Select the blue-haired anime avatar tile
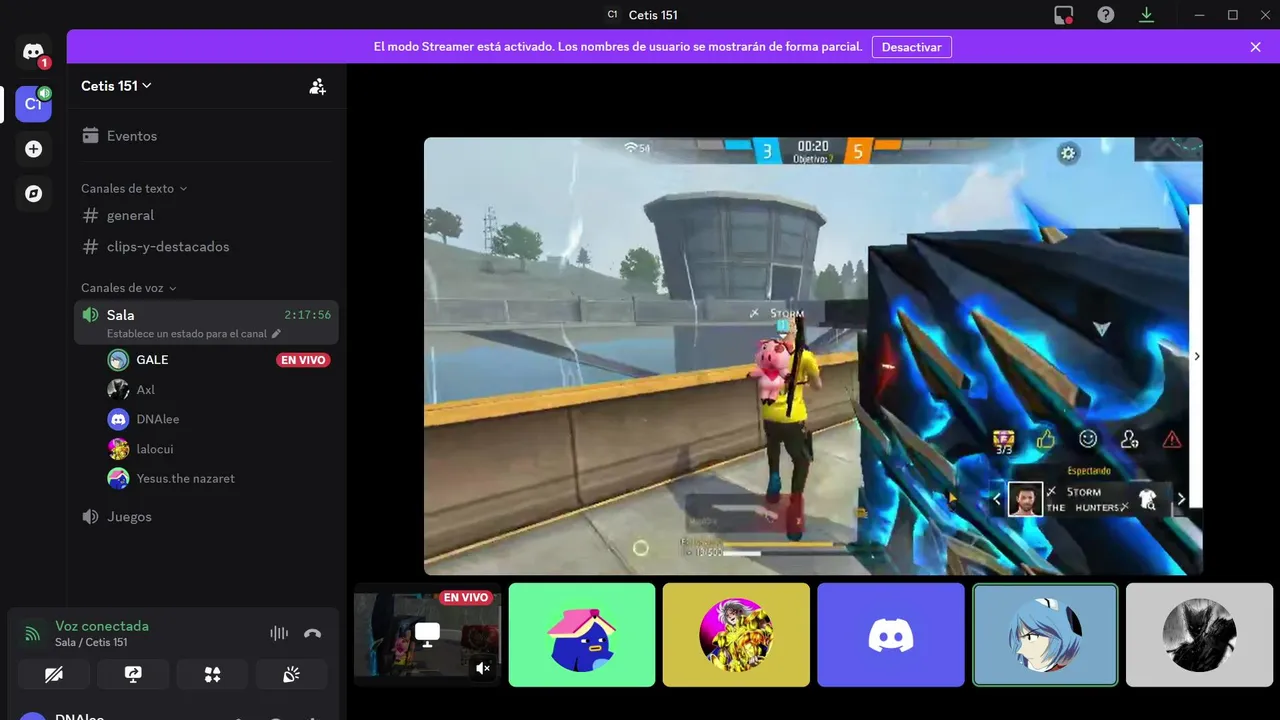The image size is (1280, 720). point(1045,635)
